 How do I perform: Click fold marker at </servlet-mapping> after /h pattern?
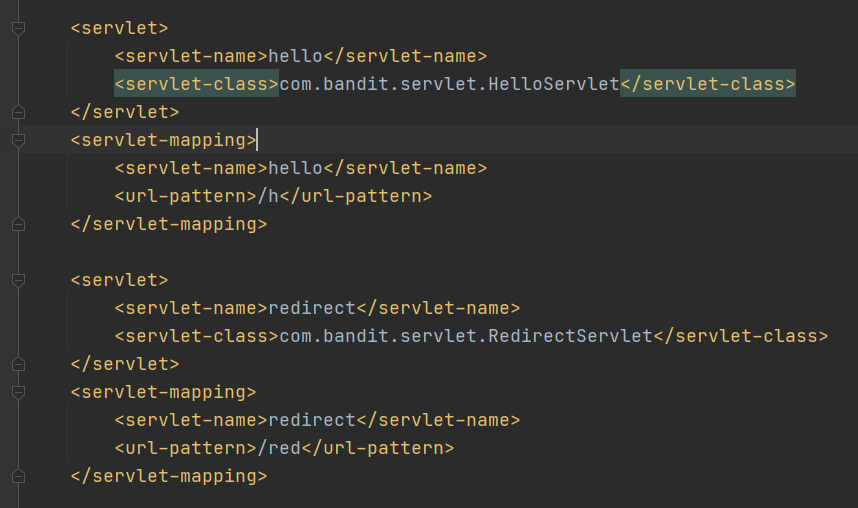click(x=18, y=224)
